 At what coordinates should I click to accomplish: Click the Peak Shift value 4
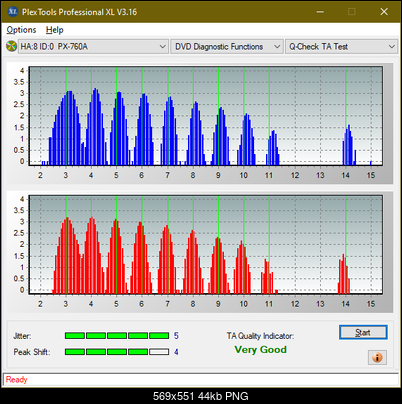point(176,352)
